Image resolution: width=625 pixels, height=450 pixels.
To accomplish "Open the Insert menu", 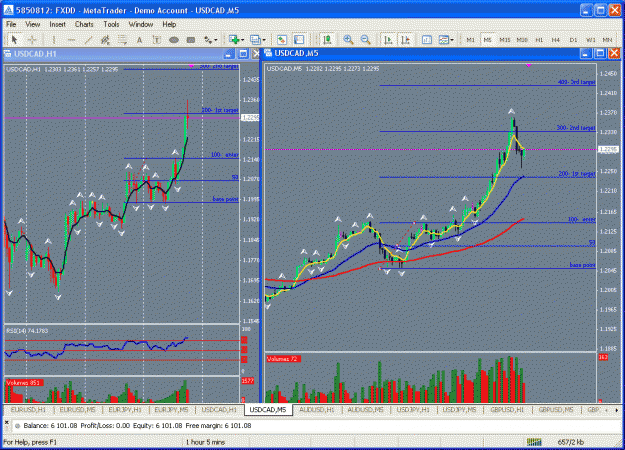I will pos(57,24).
